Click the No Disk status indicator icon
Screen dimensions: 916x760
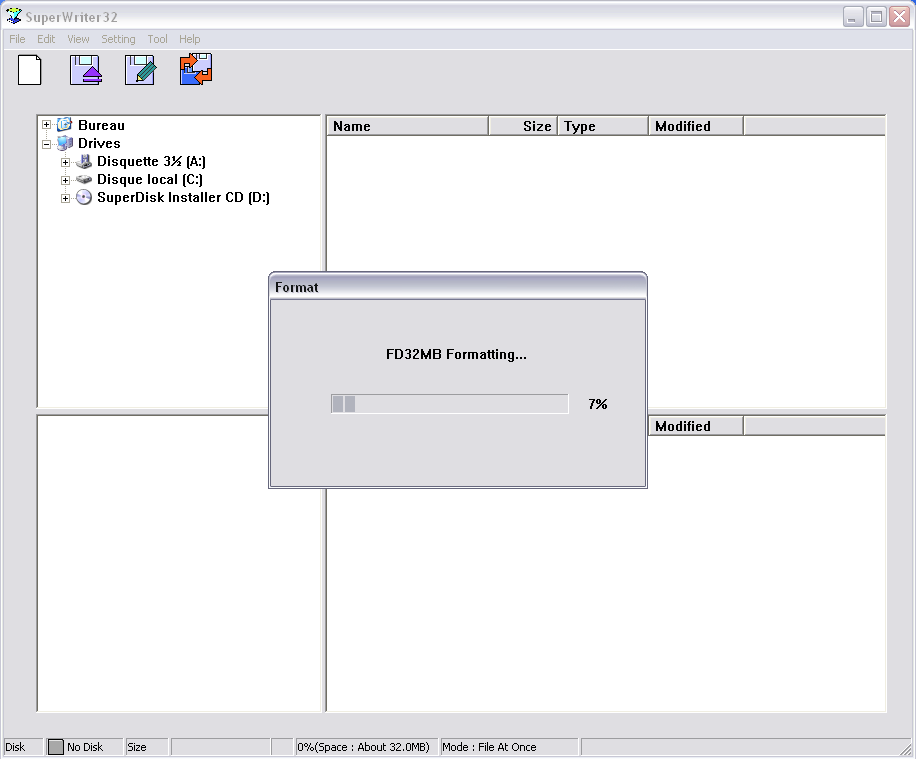point(56,747)
